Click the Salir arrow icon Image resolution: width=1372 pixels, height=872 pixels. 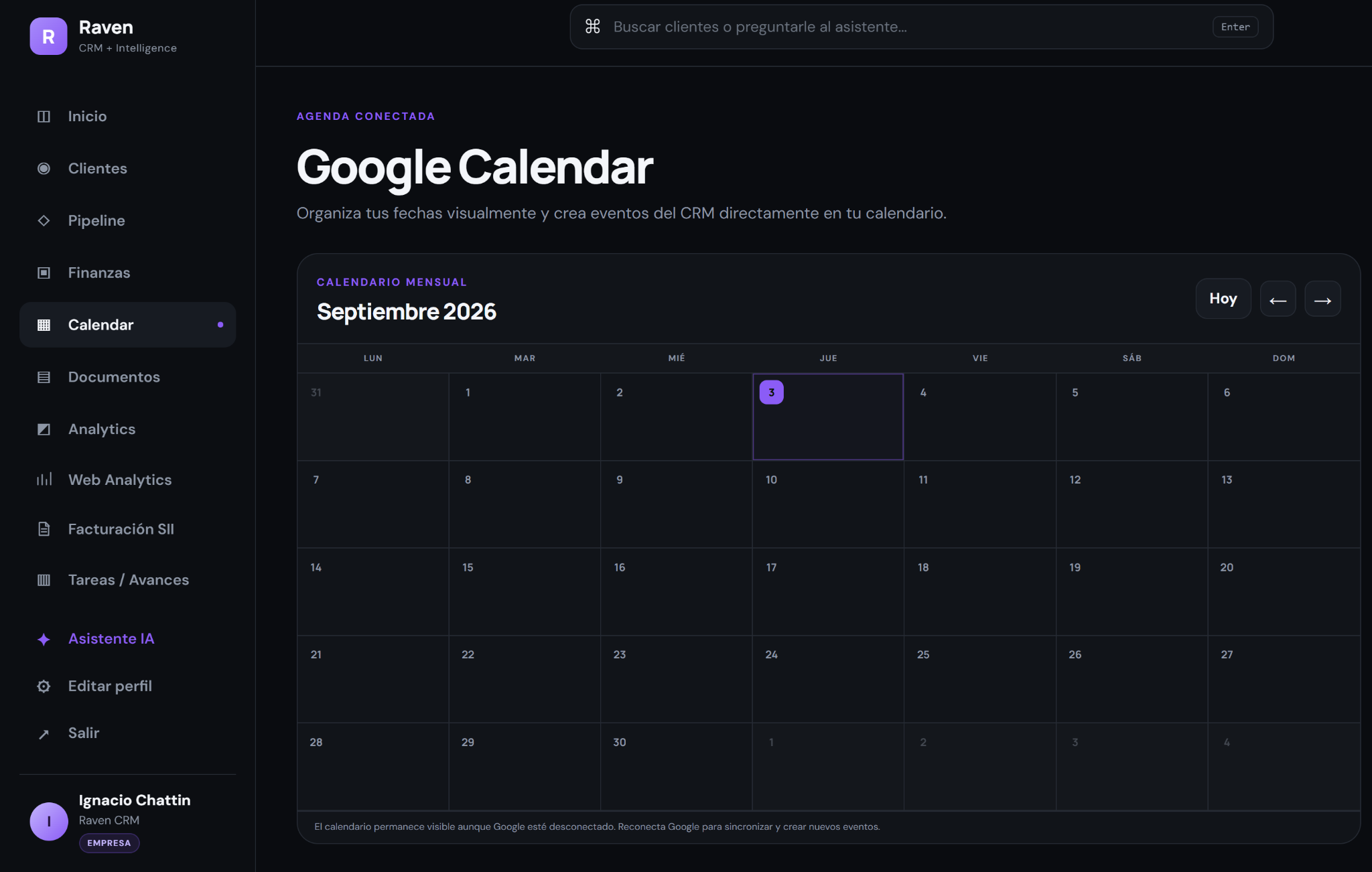[x=44, y=734]
